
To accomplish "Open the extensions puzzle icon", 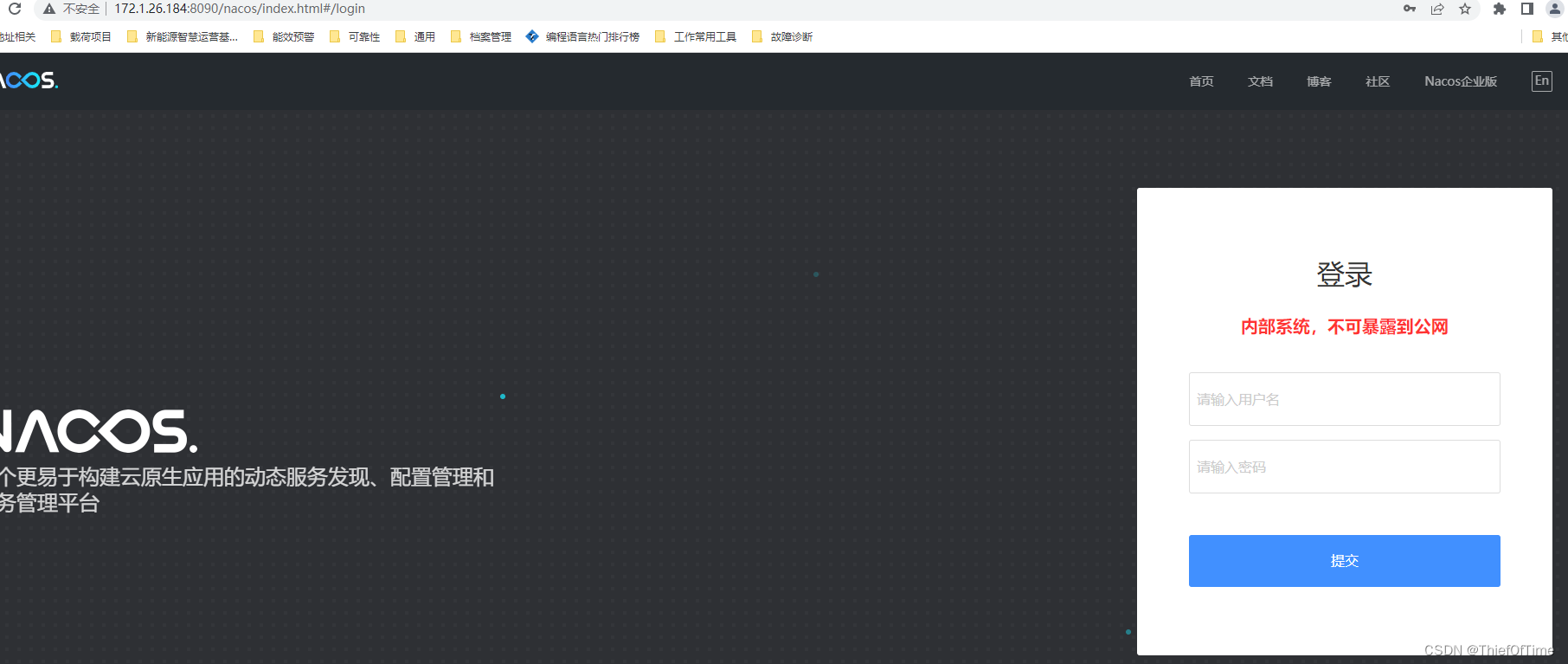I will pyautogui.click(x=1500, y=9).
